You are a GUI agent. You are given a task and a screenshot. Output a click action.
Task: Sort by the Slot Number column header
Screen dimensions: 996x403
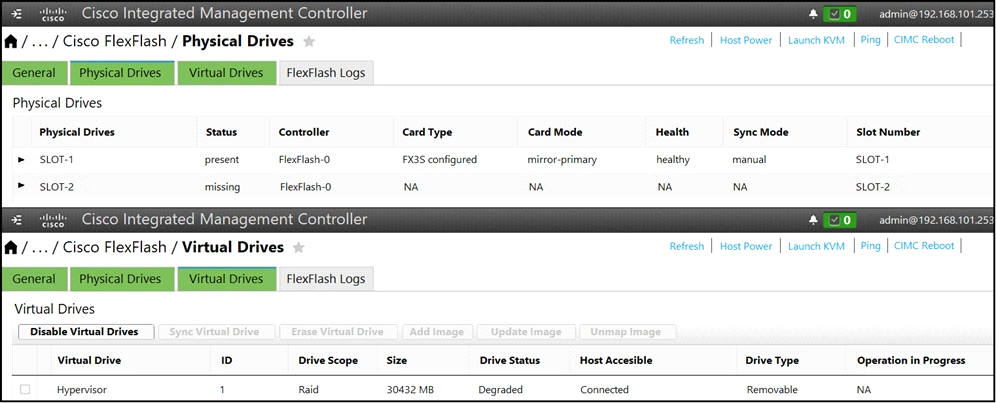[x=888, y=132]
